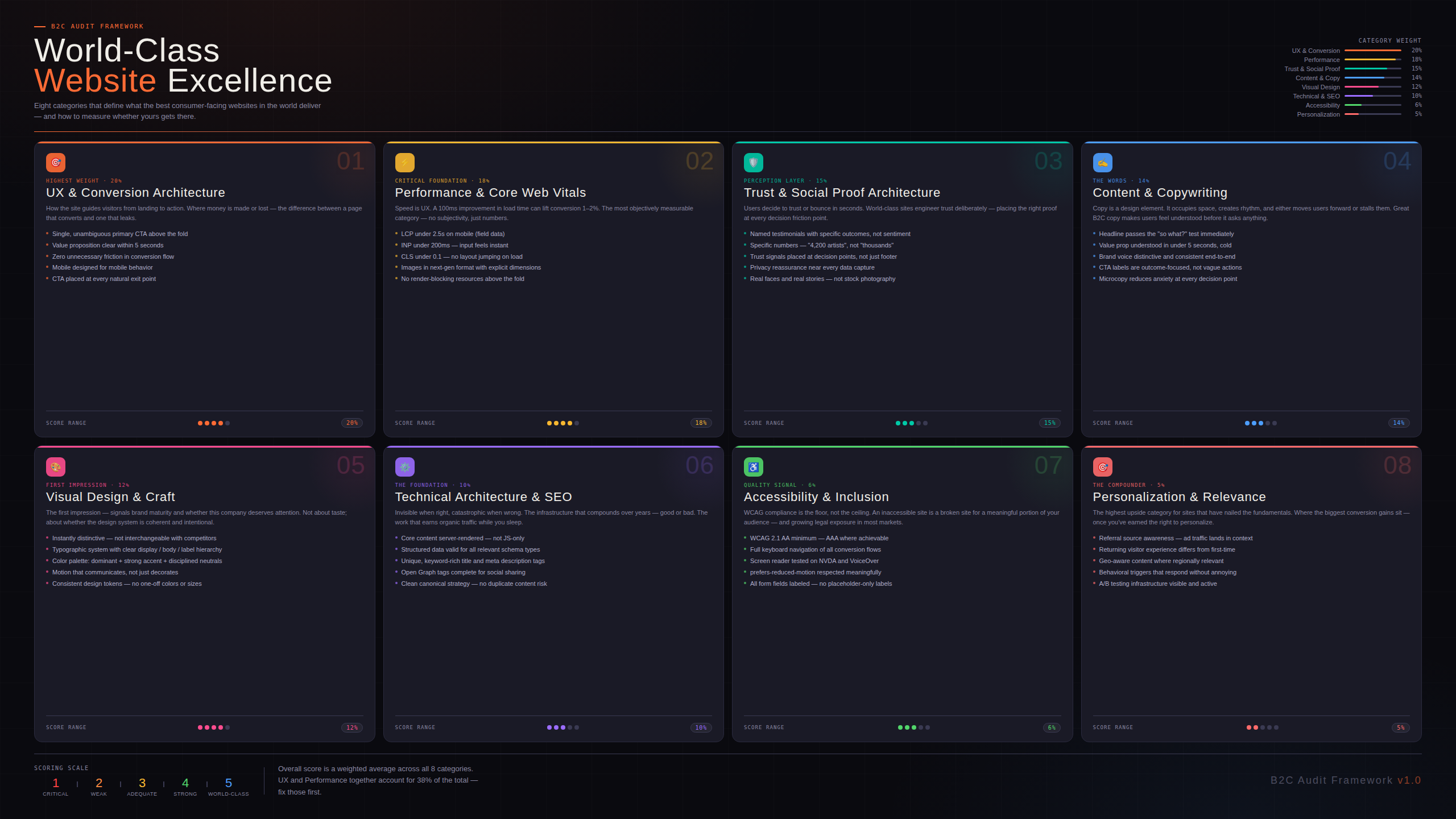The height and width of the screenshot is (819, 1456).
Task: Click the Trust card score range dots
Action: click(x=911, y=423)
